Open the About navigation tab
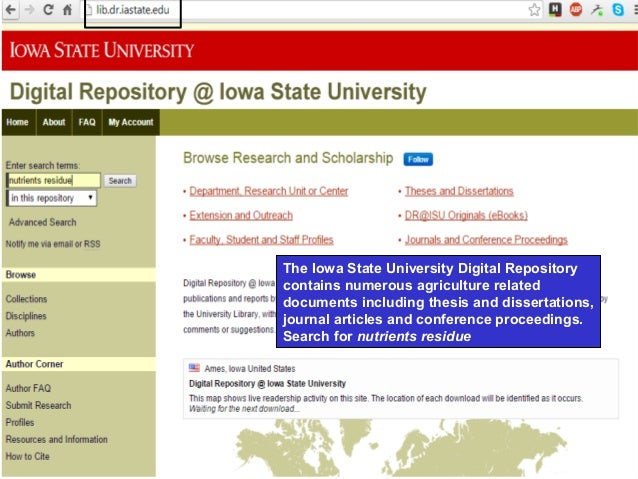638x479 pixels. [x=54, y=122]
